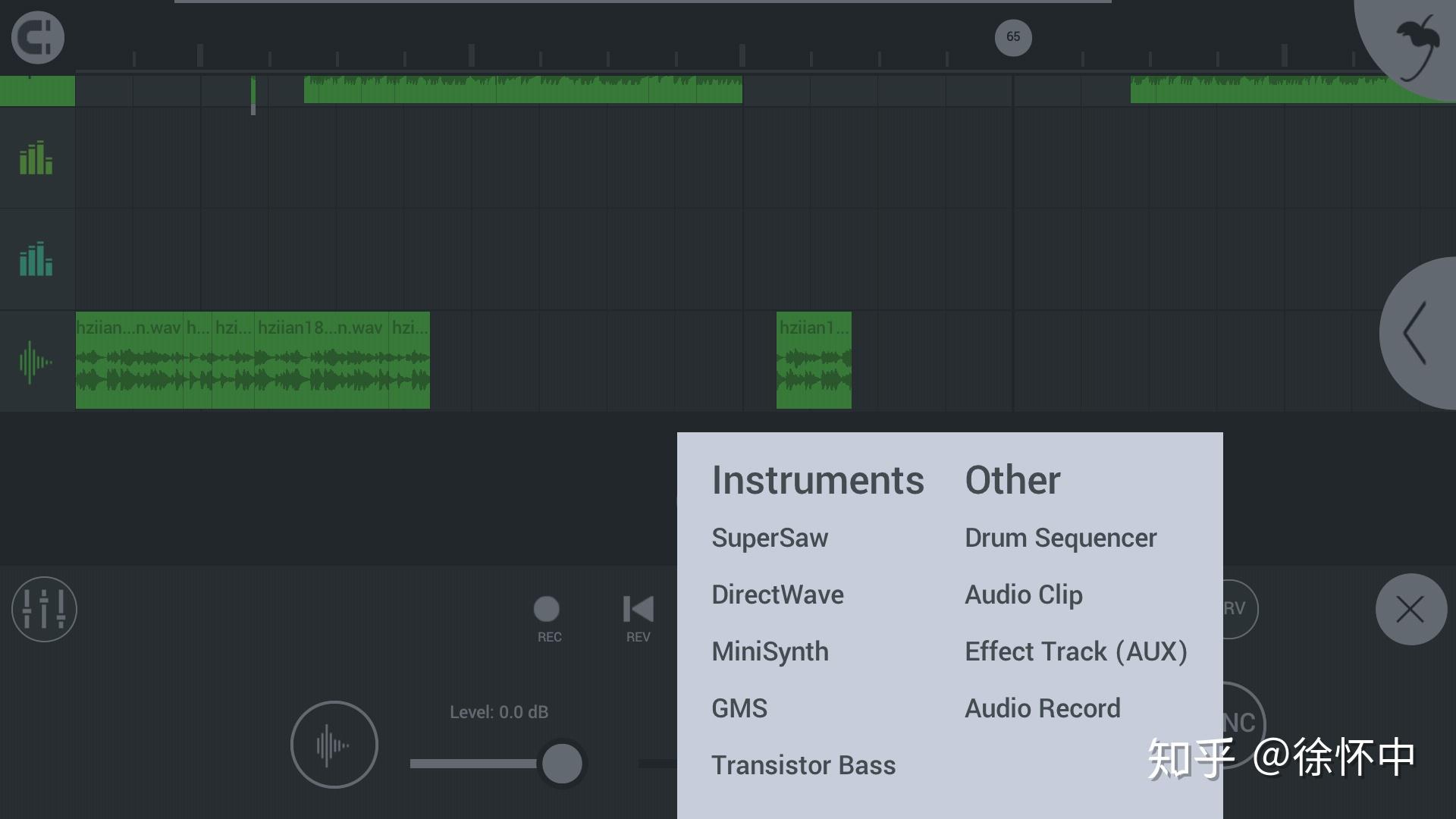Open the magnet snap icon top-left

tap(38, 37)
